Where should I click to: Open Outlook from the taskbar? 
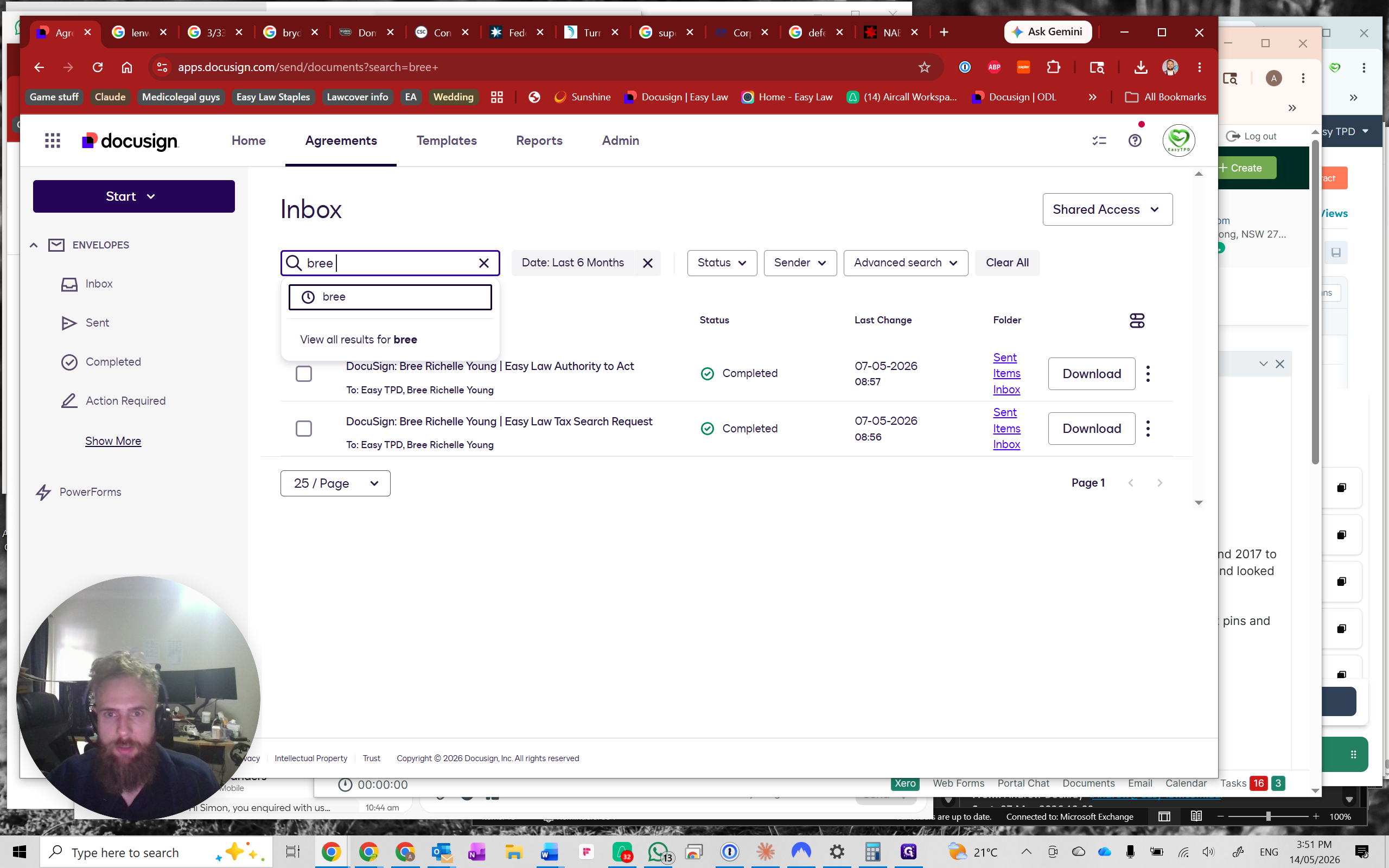pyautogui.click(x=441, y=852)
